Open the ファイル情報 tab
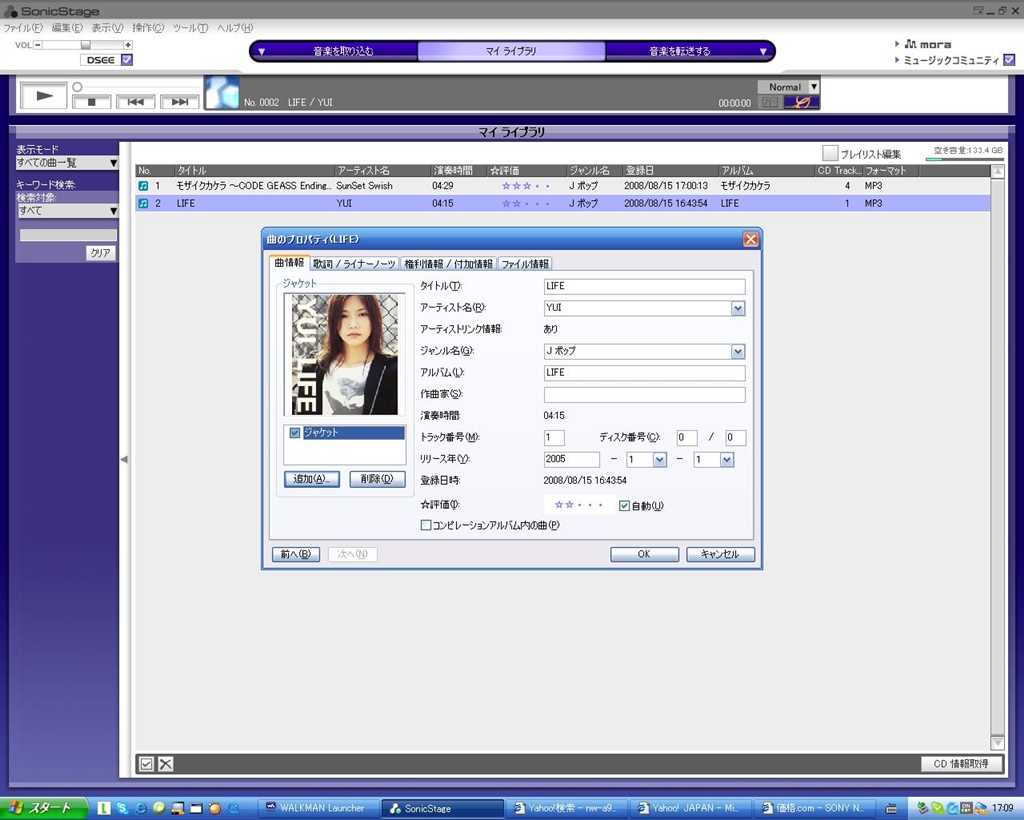The image size is (1024, 820). [x=525, y=264]
